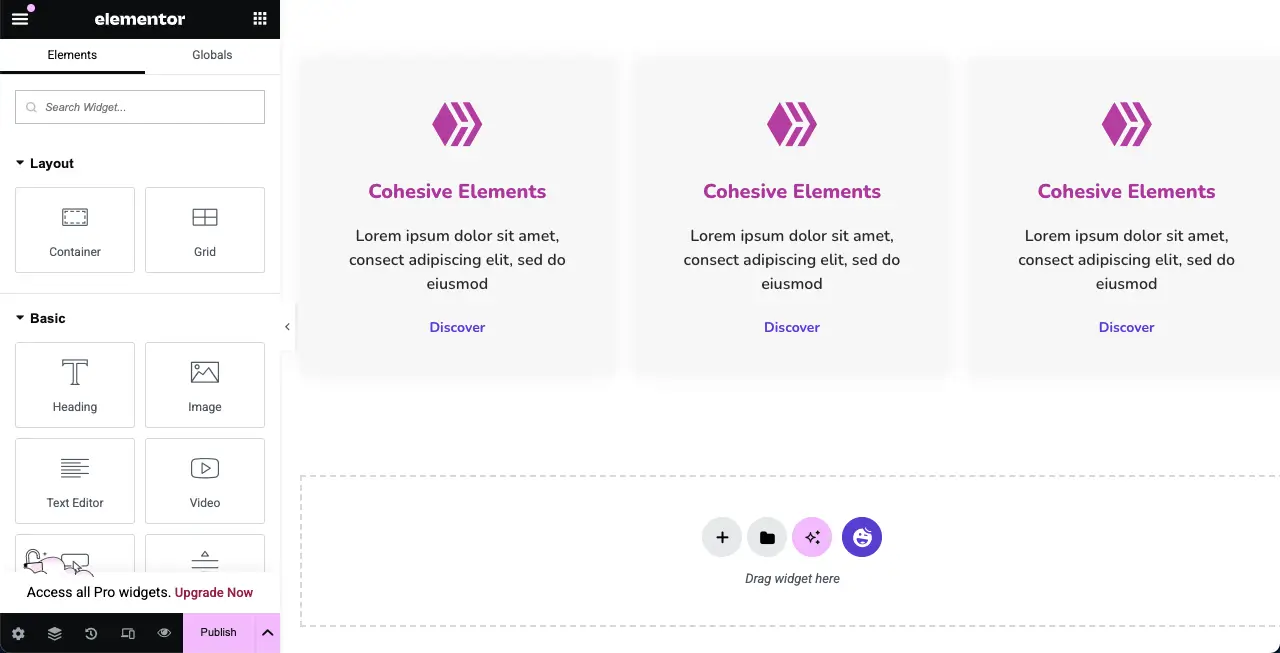Open Responsive Mode device icon
This screenshot has height=653, width=1280.
pyautogui.click(x=128, y=633)
